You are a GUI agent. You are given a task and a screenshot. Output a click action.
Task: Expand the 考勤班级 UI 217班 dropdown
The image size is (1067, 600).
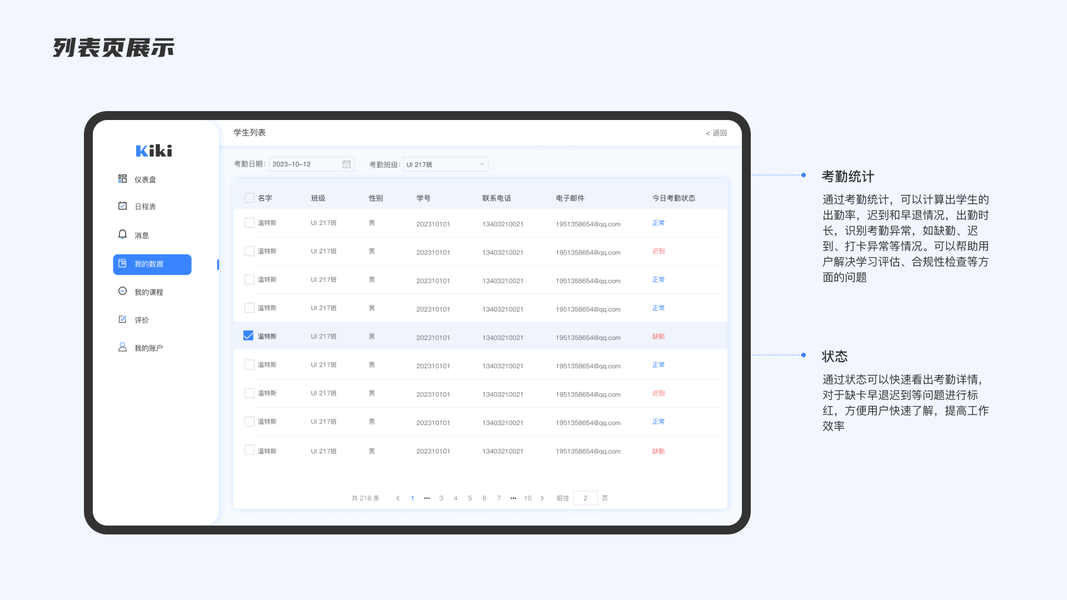tap(445, 164)
